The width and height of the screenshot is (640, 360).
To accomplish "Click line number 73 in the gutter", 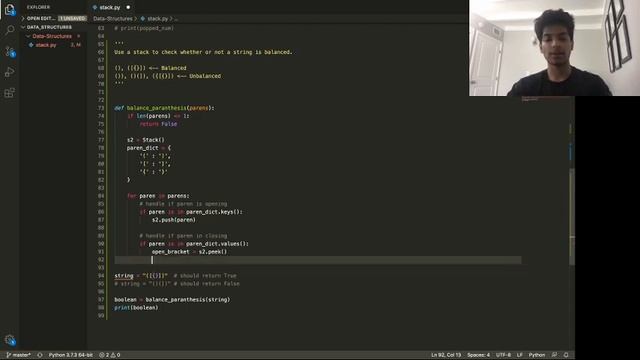I will point(101,108).
